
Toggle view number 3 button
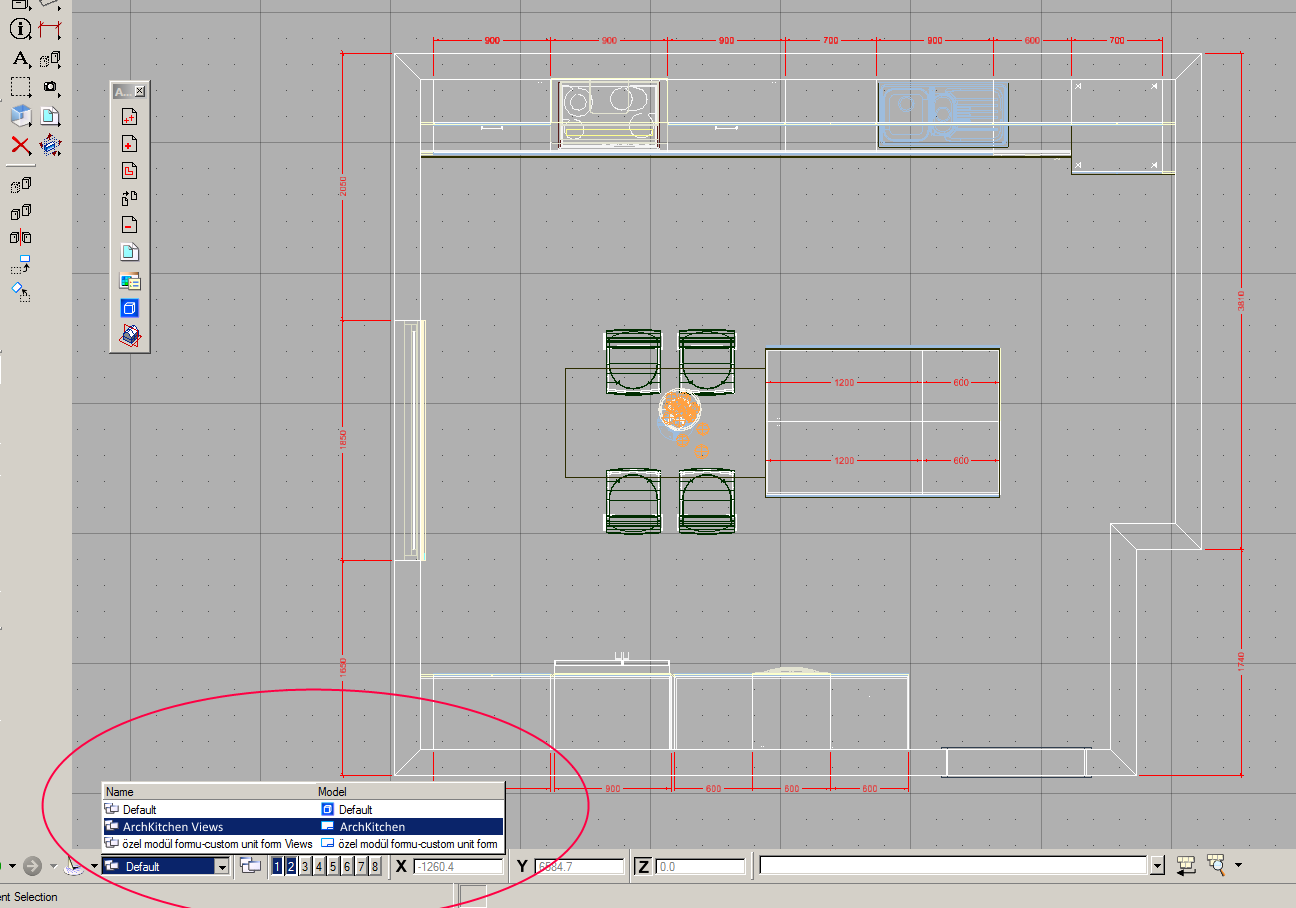[305, 866]
